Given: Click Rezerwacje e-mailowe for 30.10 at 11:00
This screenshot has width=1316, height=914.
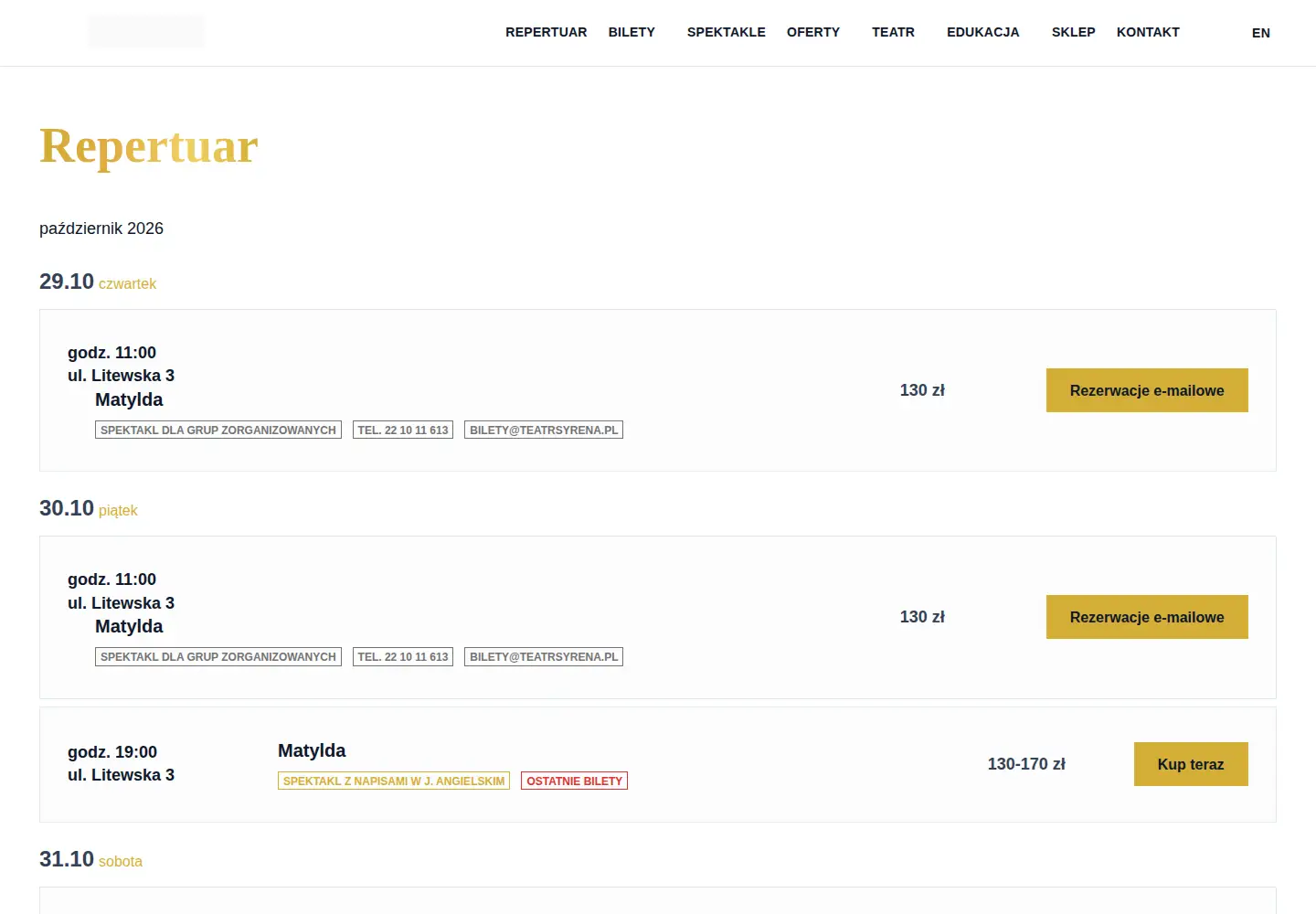Looking at the screenshot, I should pyautogui.click(x=1147, y=617).
